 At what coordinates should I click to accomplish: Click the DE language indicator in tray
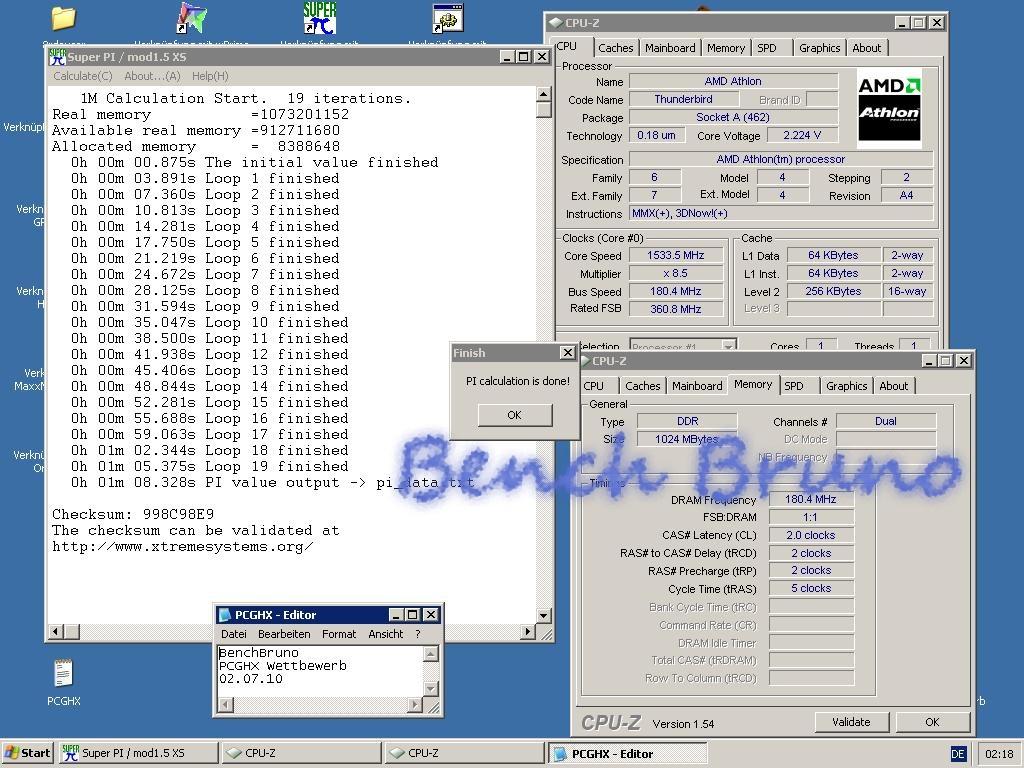tap(957, 754)
